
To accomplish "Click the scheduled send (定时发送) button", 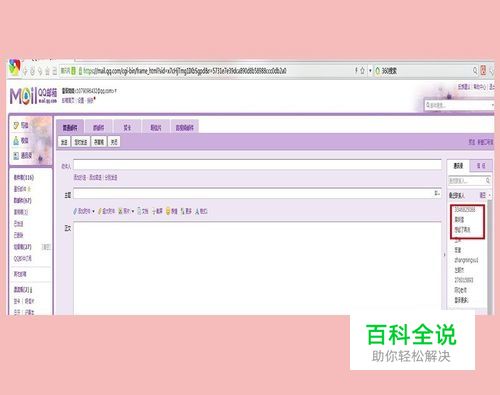I will pyautogui.click(x=80, y=142).
